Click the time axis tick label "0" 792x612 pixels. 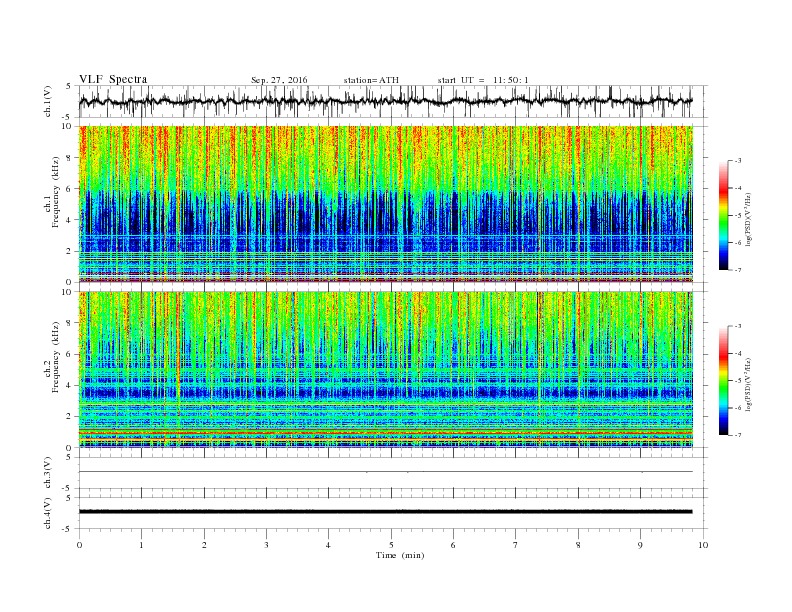point(79,545)
